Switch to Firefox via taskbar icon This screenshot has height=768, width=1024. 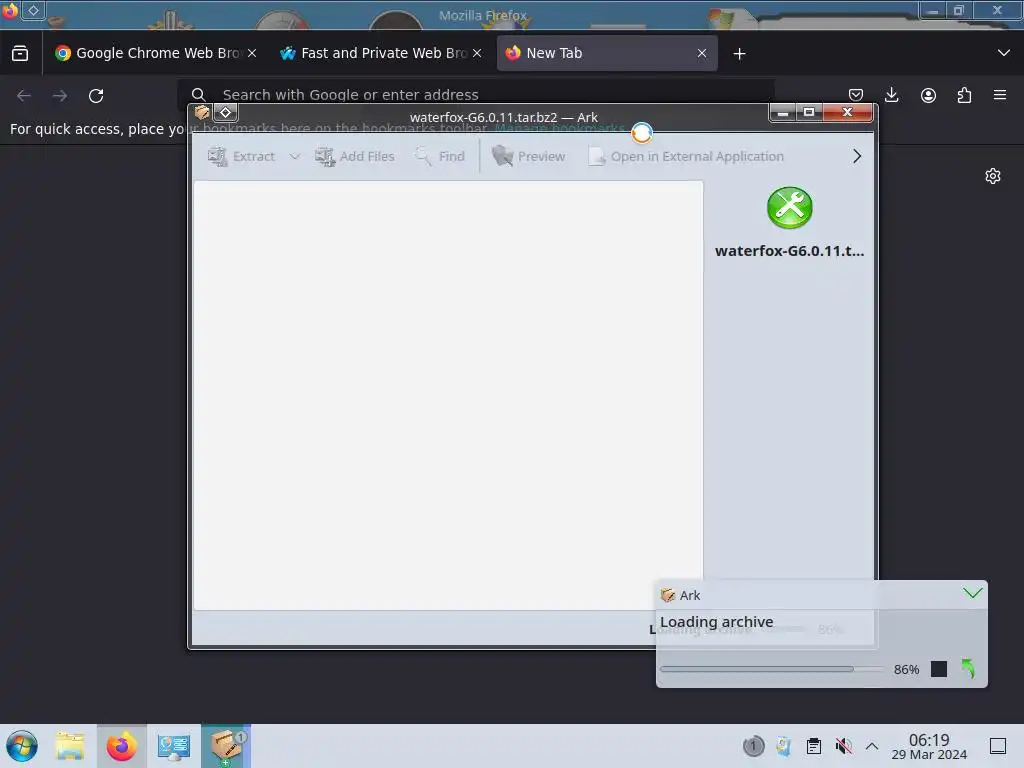click(x=122, y=746)
